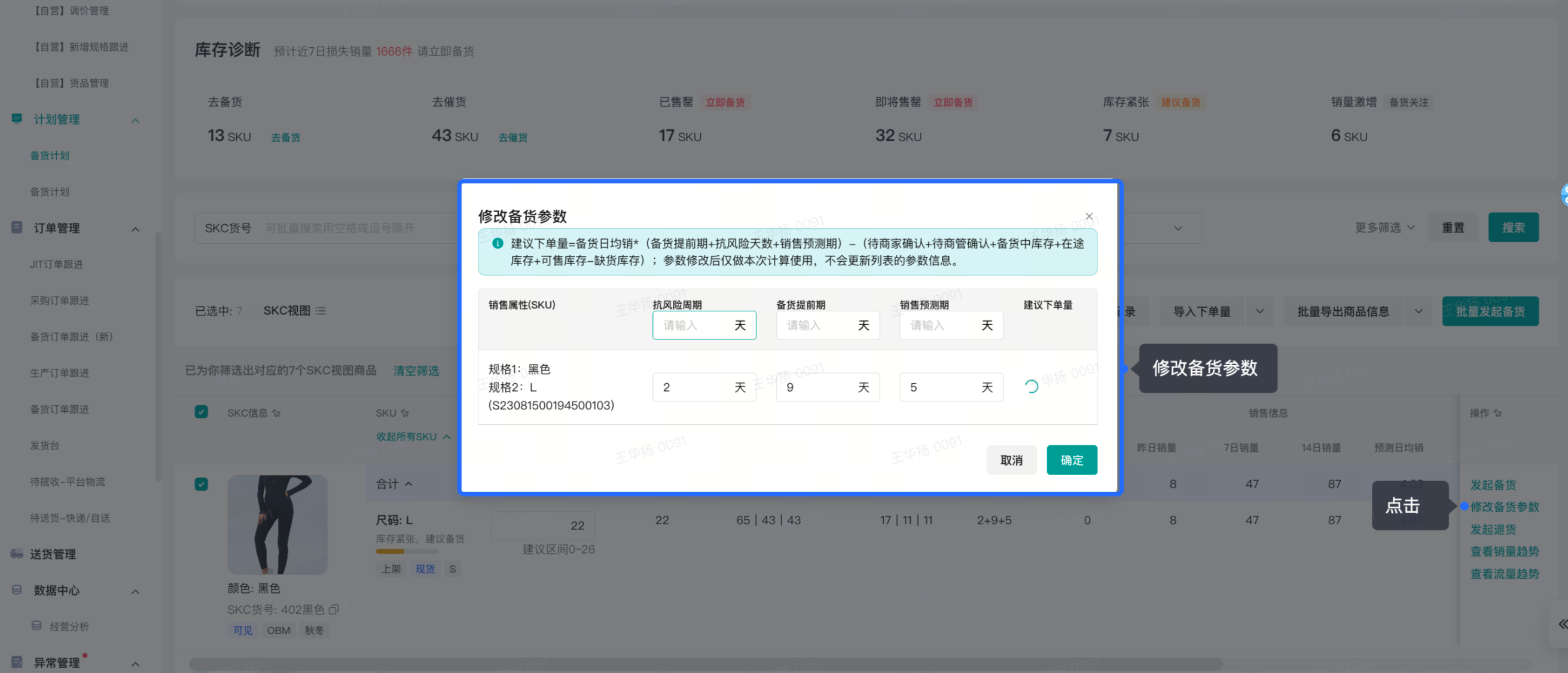Edit the 备货提前期 value 9 field
This screenshot has height=673, width=1568.
tap(827, 387)
